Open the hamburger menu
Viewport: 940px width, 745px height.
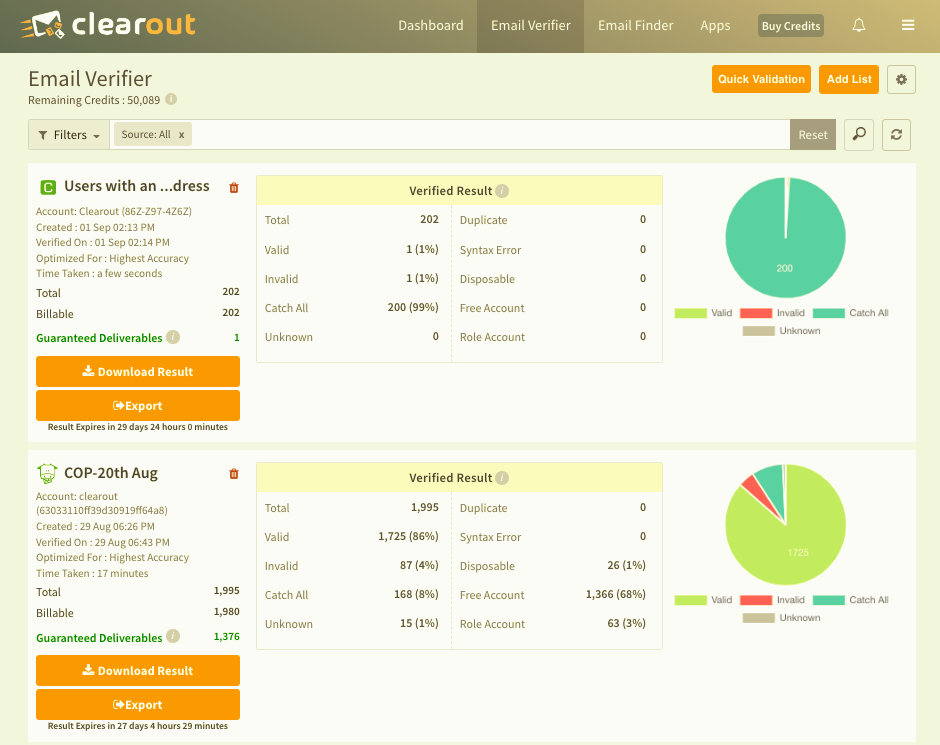click(908, 25)
